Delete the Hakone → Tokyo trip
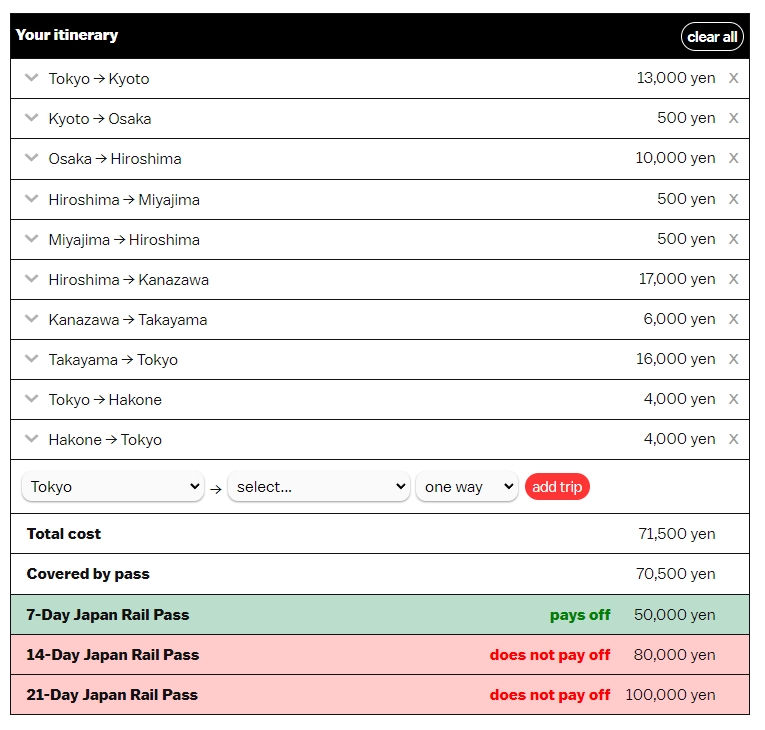This screenshot has height=730, width=765. click(x=733, y=439)
